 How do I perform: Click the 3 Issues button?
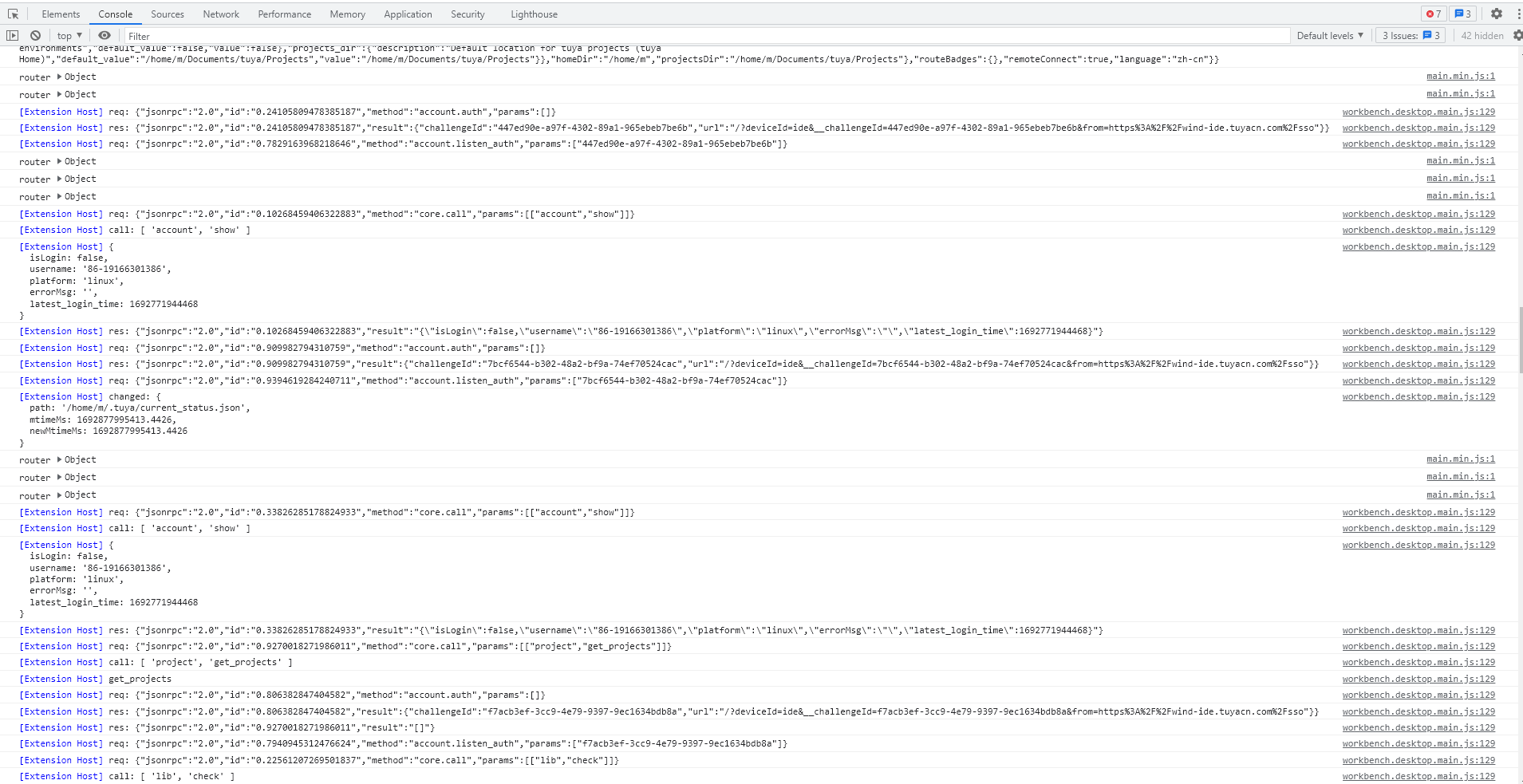tap(1411, 36)
